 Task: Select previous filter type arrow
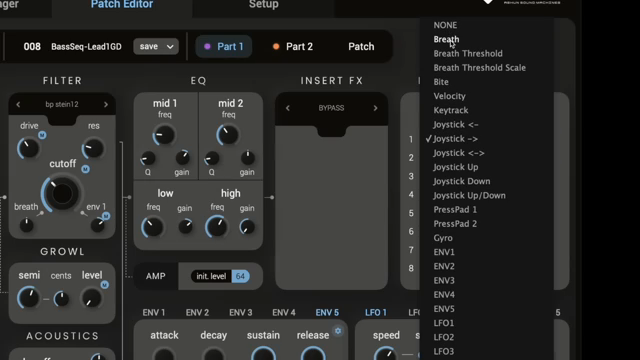[x=18, y=104]
